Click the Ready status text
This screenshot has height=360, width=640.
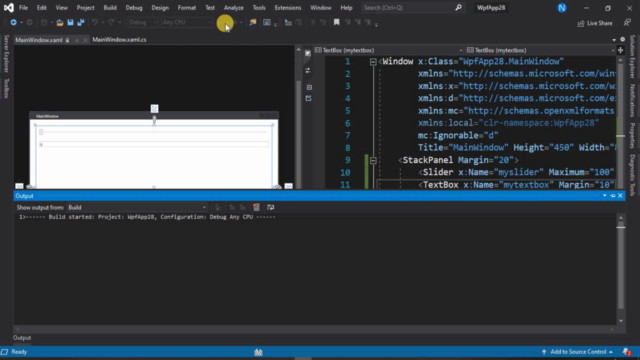tap(19, 352)
